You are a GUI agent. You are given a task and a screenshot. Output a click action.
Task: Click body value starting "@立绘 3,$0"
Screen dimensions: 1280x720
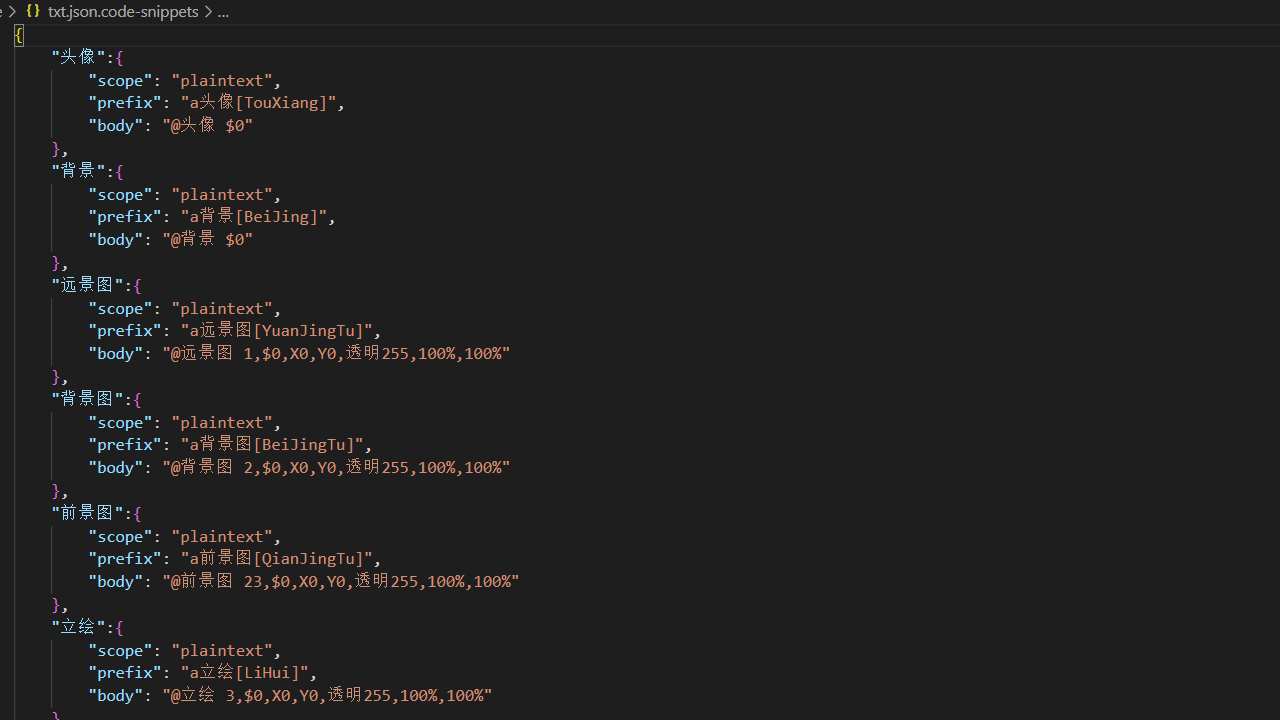[x=327, y=695]
